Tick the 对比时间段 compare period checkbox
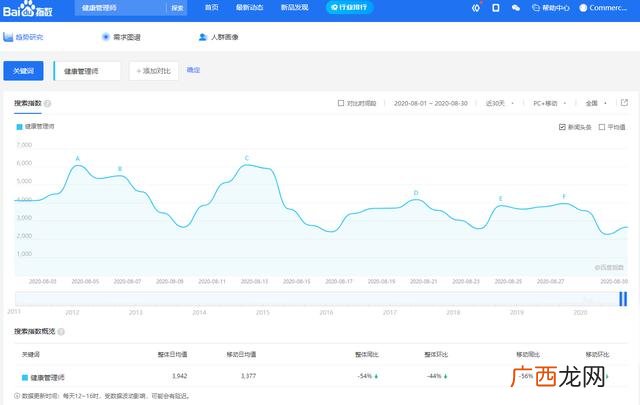This screenshot has height=405, width=640. click(341, 103)
